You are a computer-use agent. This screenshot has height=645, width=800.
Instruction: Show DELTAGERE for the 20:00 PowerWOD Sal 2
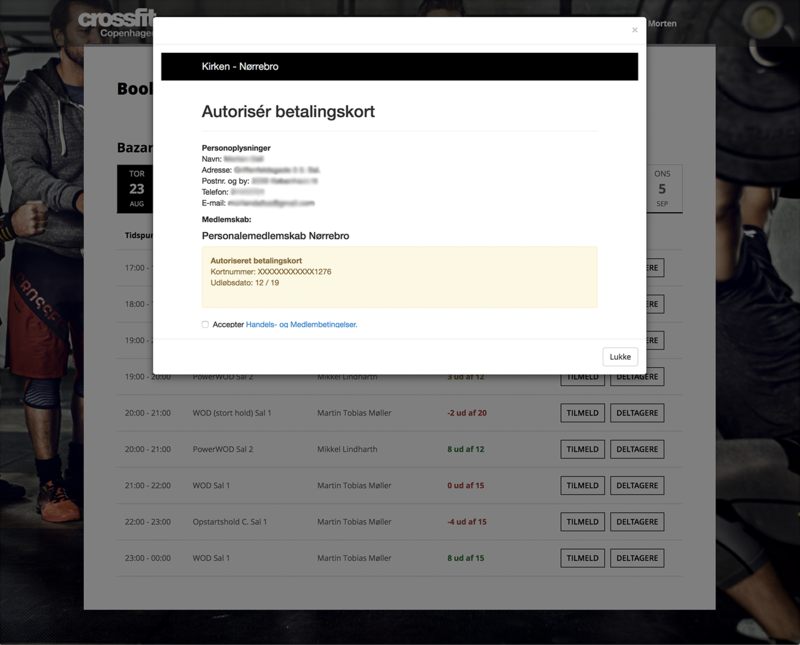[x=637, y=449]
